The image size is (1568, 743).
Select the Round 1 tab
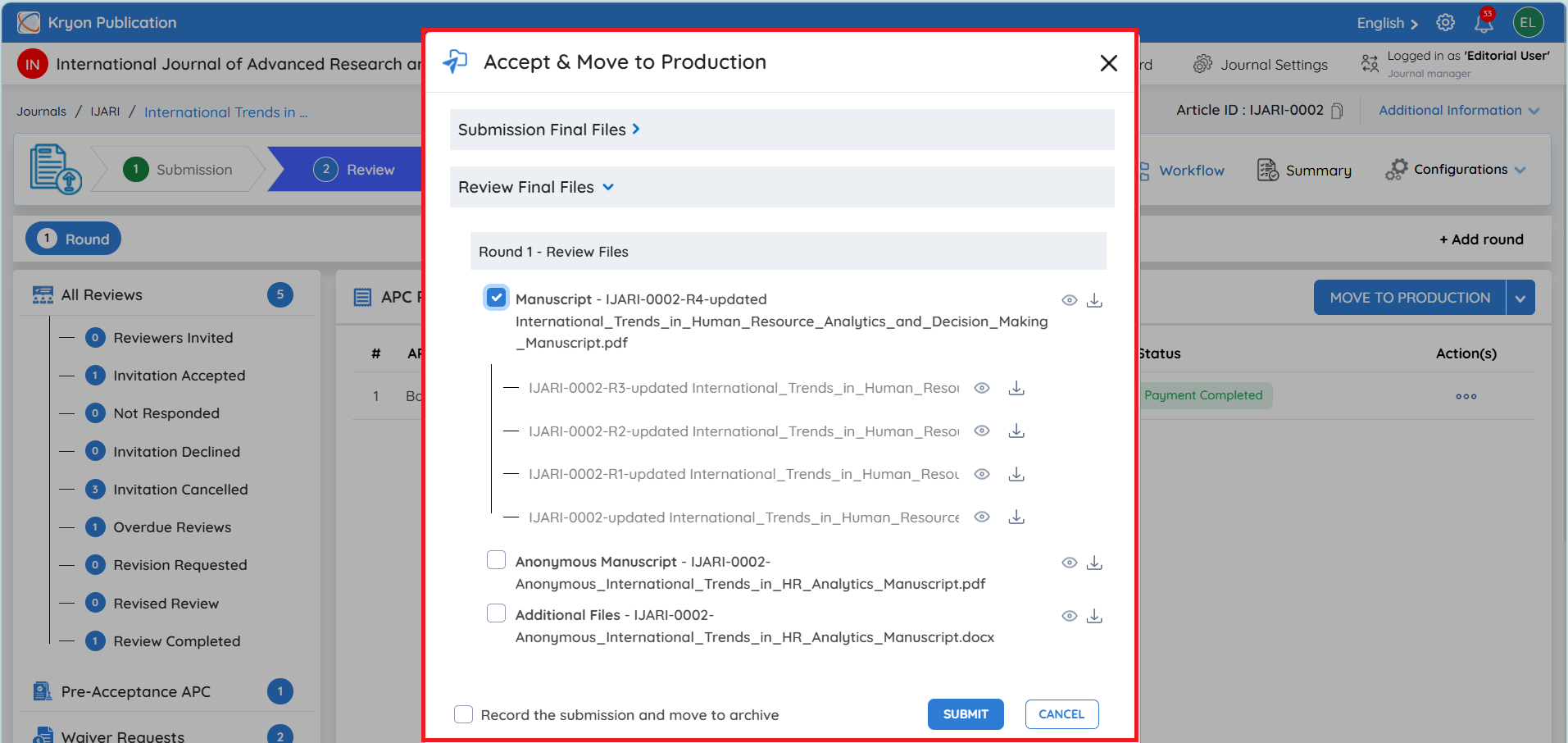tap(74, 239)
